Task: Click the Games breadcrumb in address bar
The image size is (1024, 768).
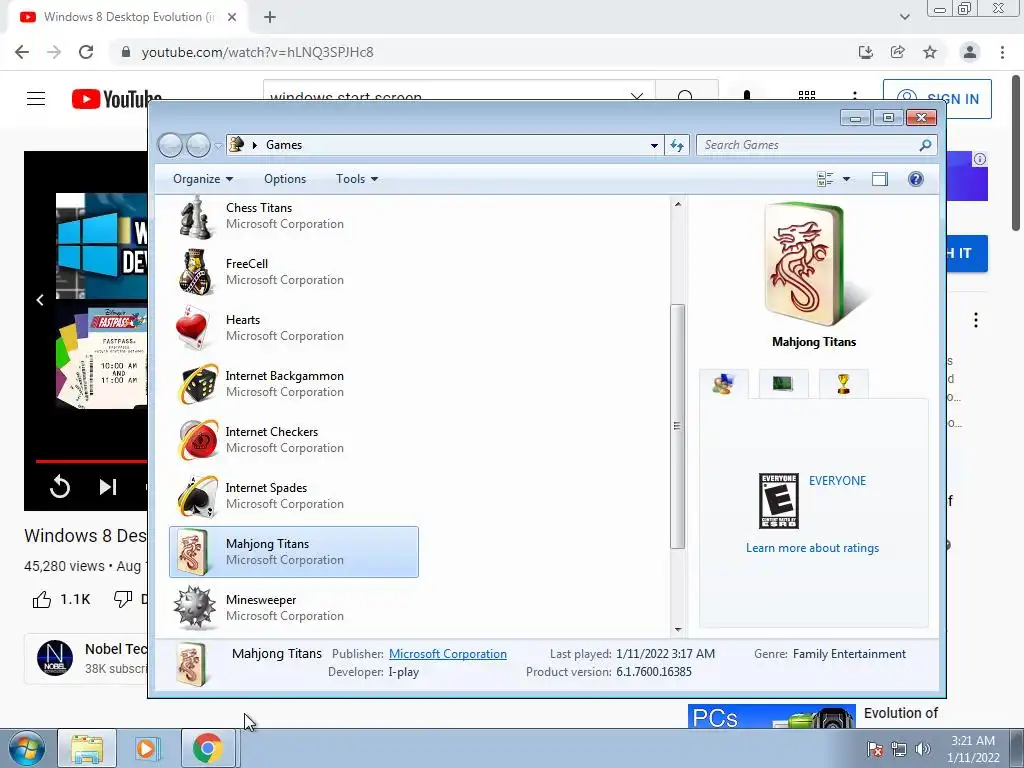Action: 283,145
